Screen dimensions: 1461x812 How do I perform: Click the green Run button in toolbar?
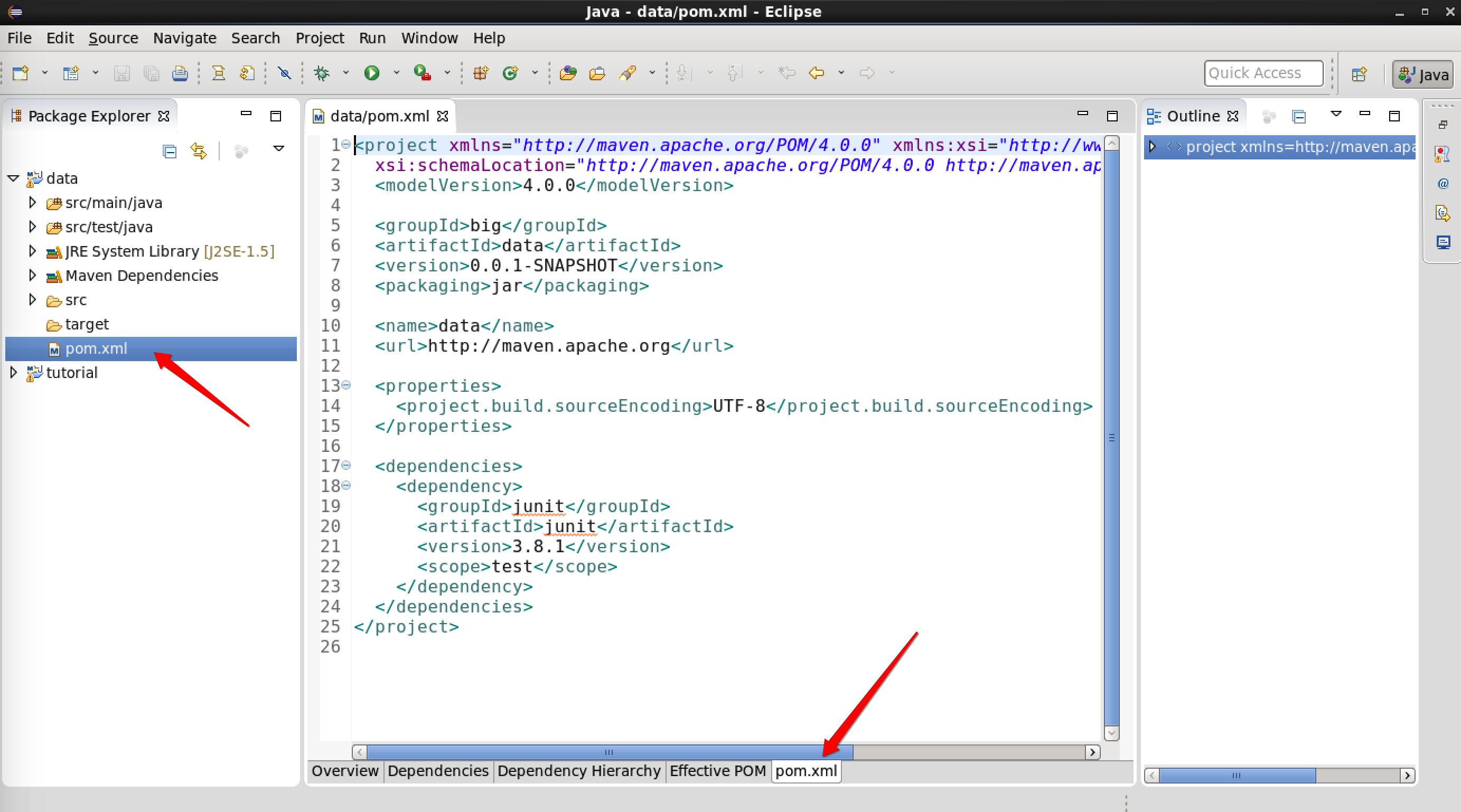click(x=371, y=72)
